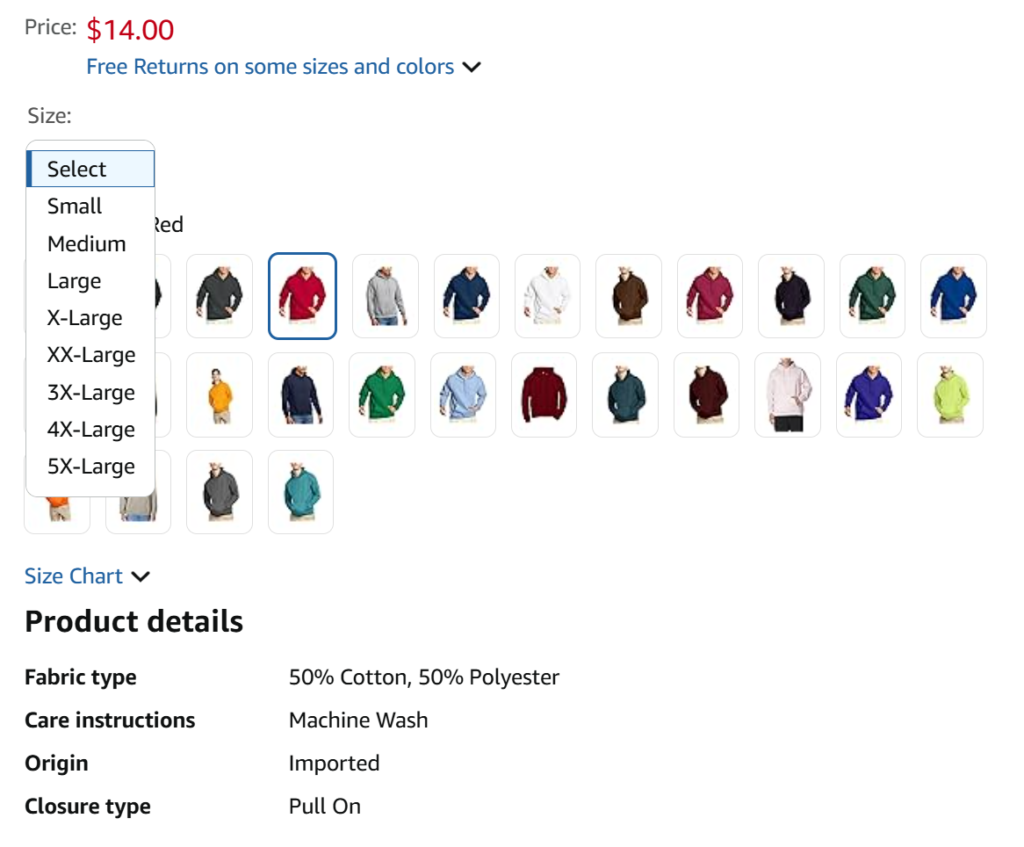
Task: Choose the navy blue hoodie color
Action: tap(466, 296)
